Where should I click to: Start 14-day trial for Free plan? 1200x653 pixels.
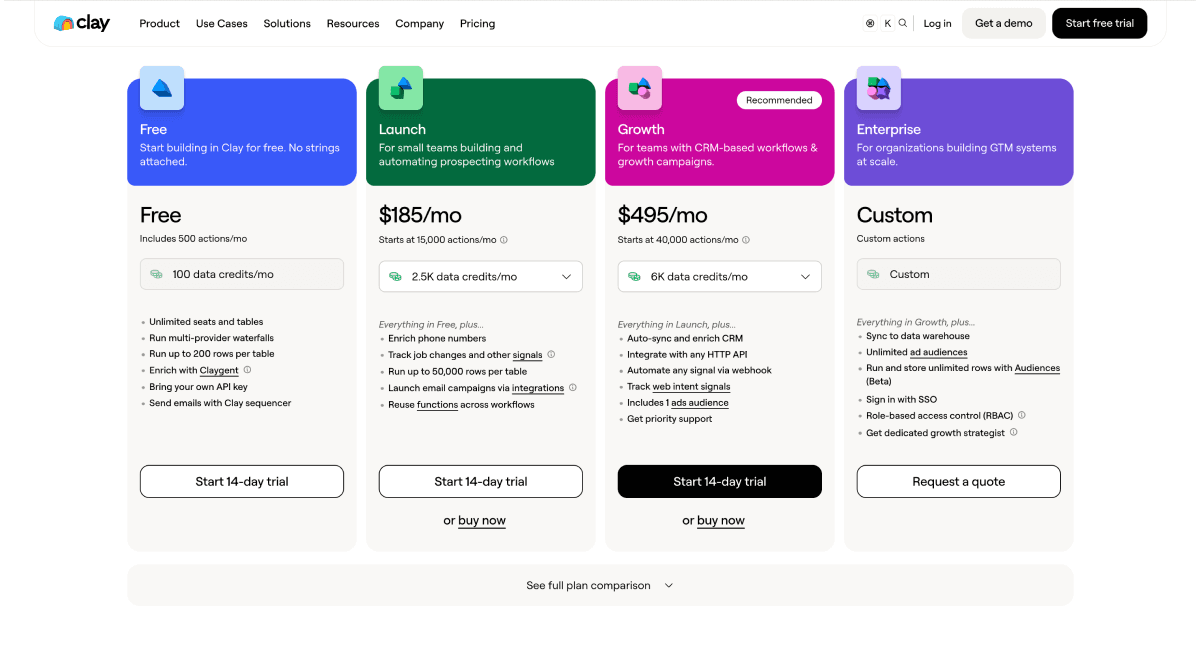click(242, 481)
